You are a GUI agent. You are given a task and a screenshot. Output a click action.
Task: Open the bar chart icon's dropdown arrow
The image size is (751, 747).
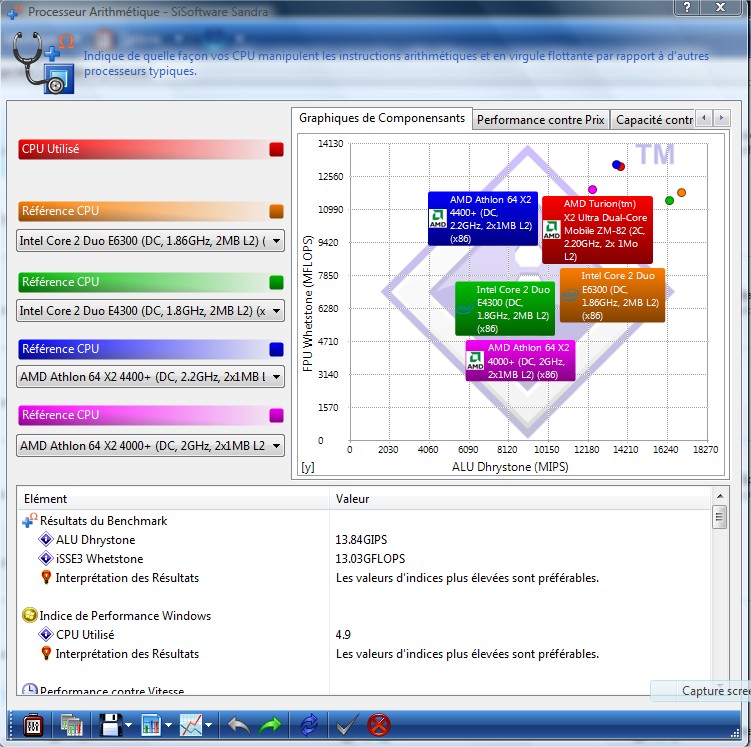(168, 725)
